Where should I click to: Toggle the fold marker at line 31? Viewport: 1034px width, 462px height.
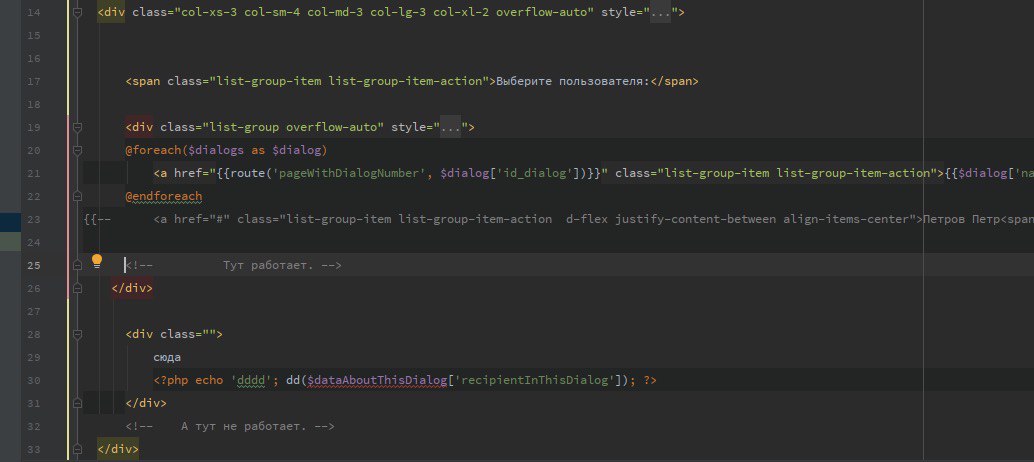point(77,403)
